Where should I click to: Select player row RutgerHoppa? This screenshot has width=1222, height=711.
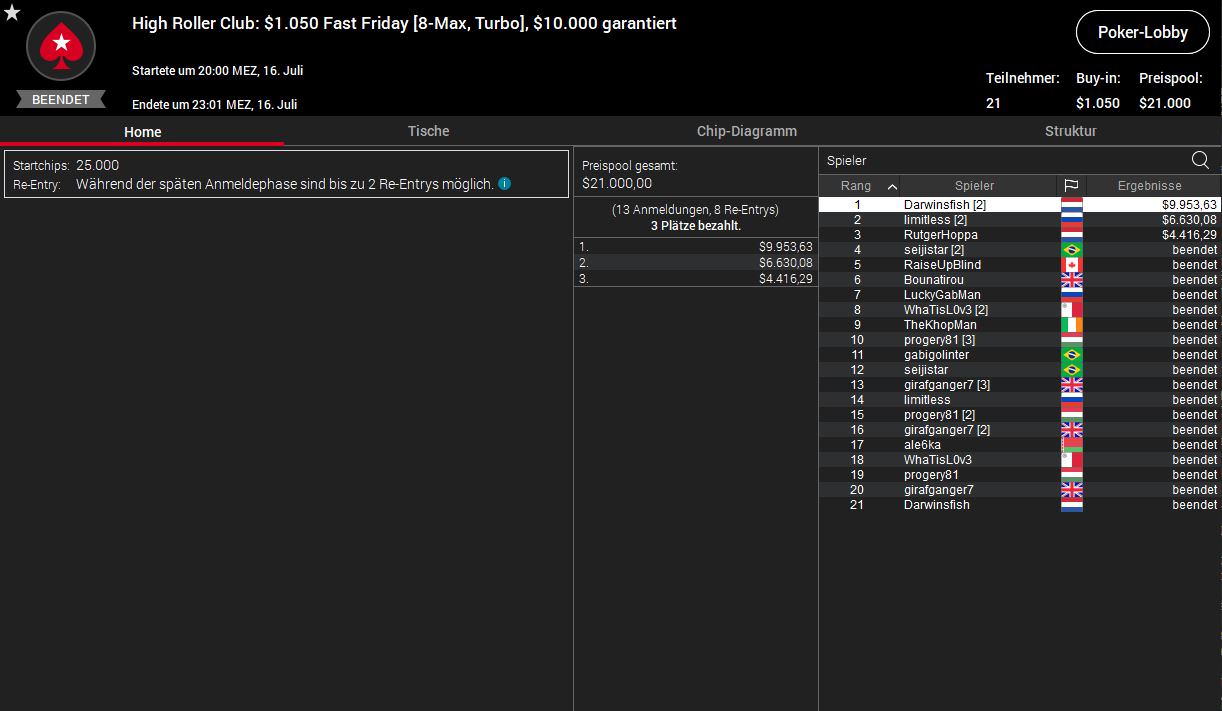point(940,235)
